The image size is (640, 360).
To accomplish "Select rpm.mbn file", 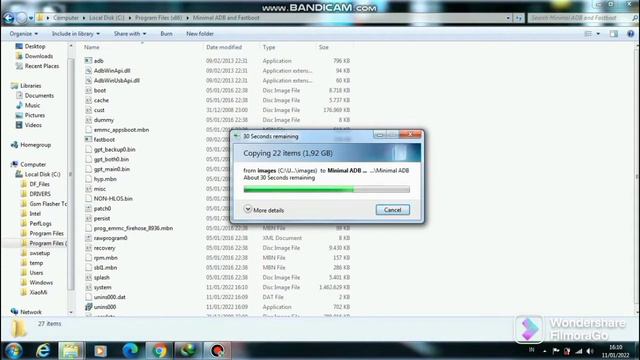I will 105,258.
